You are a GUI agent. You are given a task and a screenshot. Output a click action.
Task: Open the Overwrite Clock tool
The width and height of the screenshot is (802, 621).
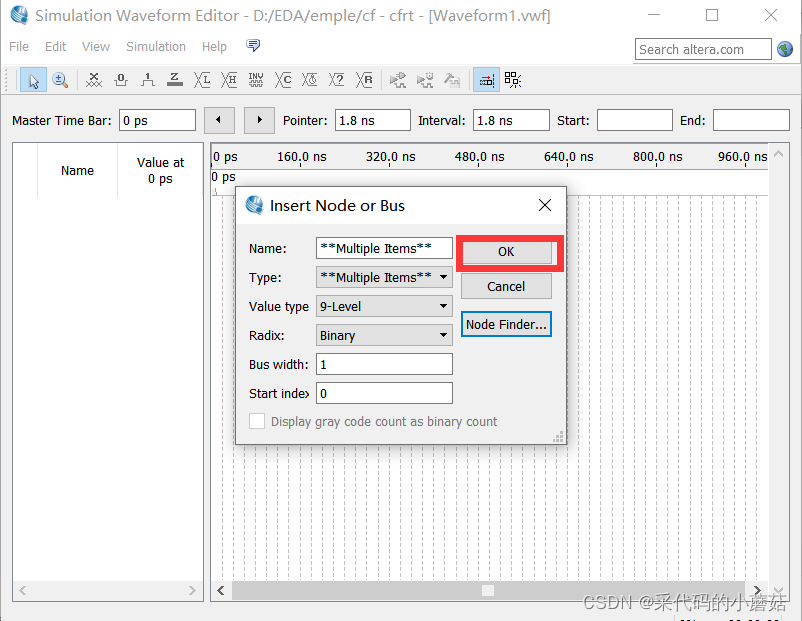coord(309,80)
